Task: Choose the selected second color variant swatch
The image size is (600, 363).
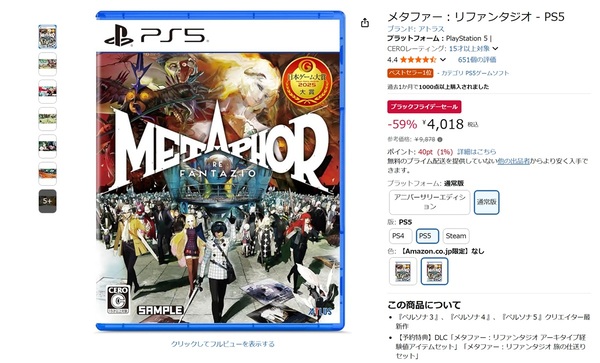Action: (434, 271)
